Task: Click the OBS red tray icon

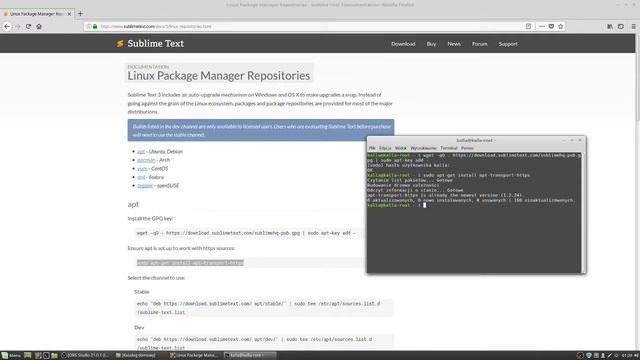Action: tap(580, 356)
